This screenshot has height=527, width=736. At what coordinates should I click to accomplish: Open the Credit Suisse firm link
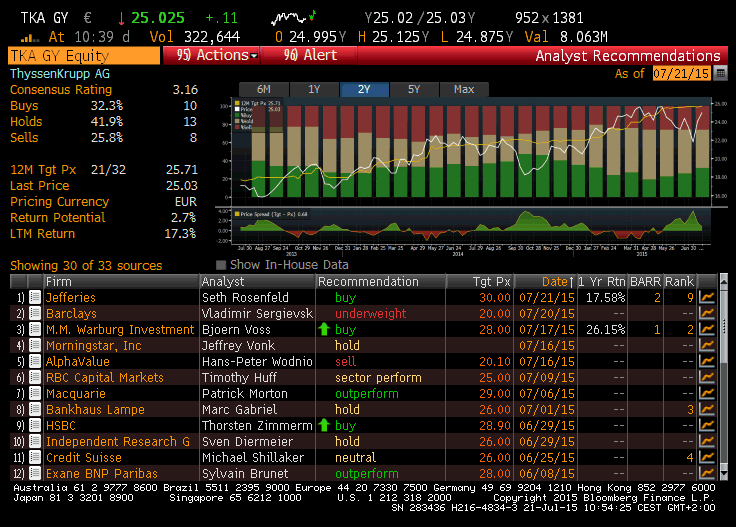pos(84,457)
